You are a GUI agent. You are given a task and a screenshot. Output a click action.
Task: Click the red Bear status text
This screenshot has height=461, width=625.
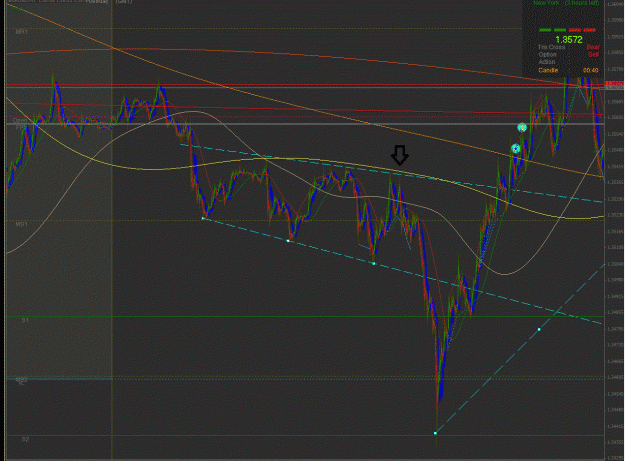point(593,47)
